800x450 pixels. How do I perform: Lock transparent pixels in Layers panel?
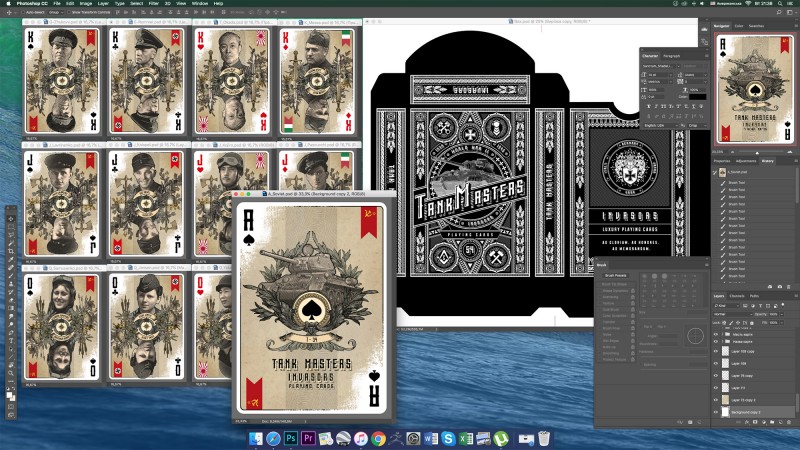tap(724, 323)
